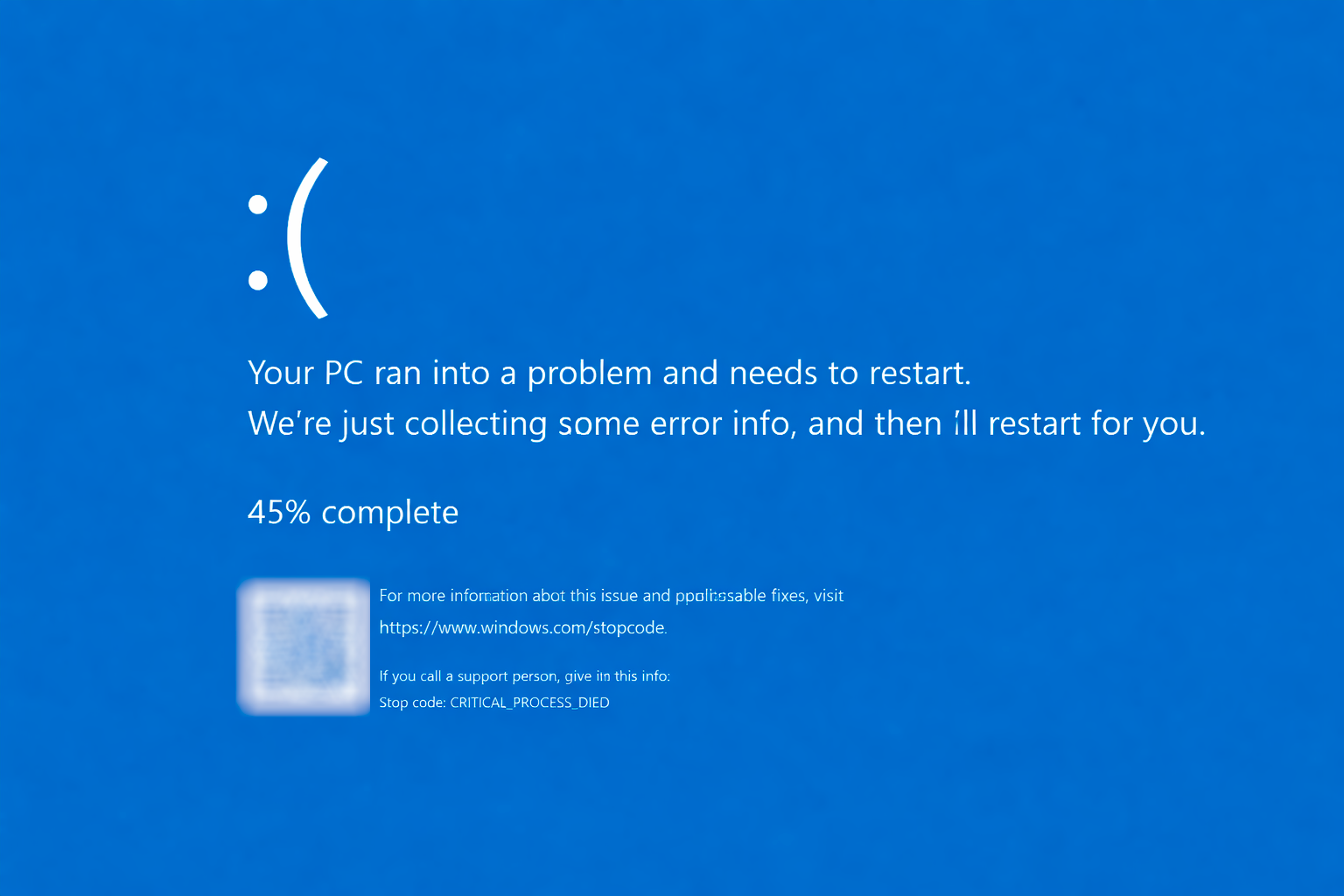Click the word "visit" before the URL
The height and width of the screenshot is (896, 1344).
(x=829, y=596)
